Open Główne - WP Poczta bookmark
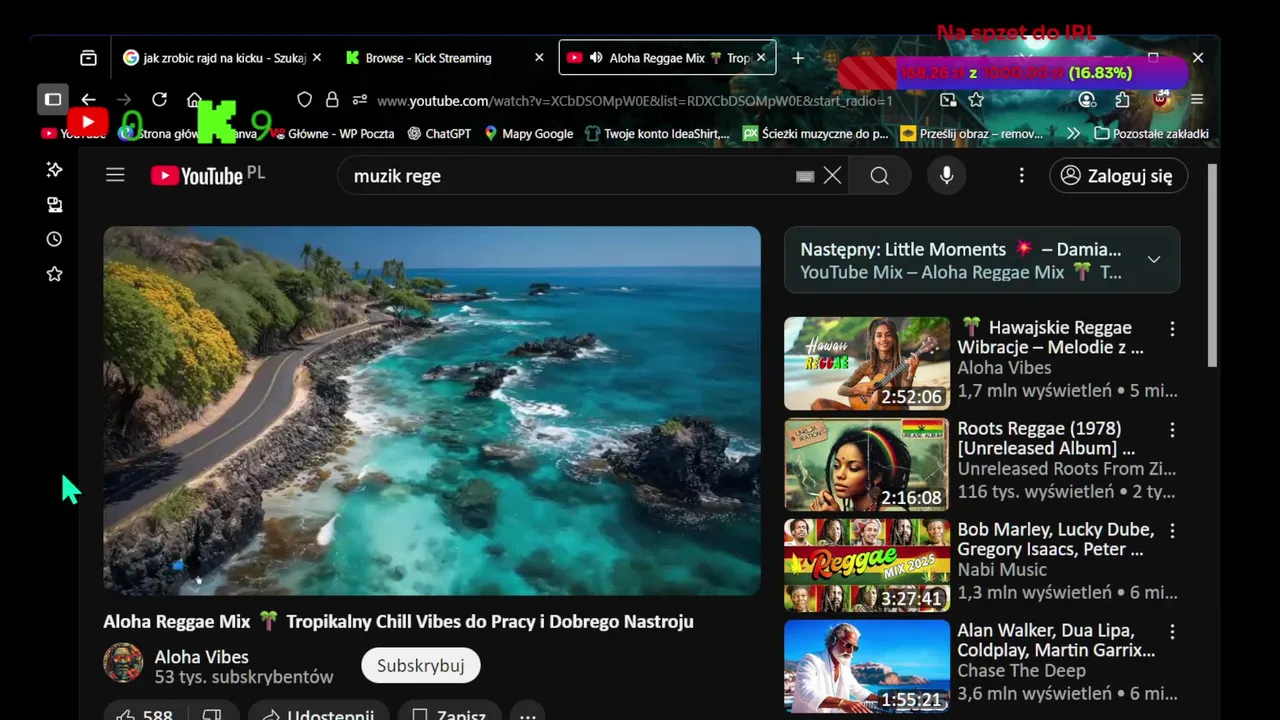Screen dimensions: 1280x720 pyautogui.click(x=333, y=133)
